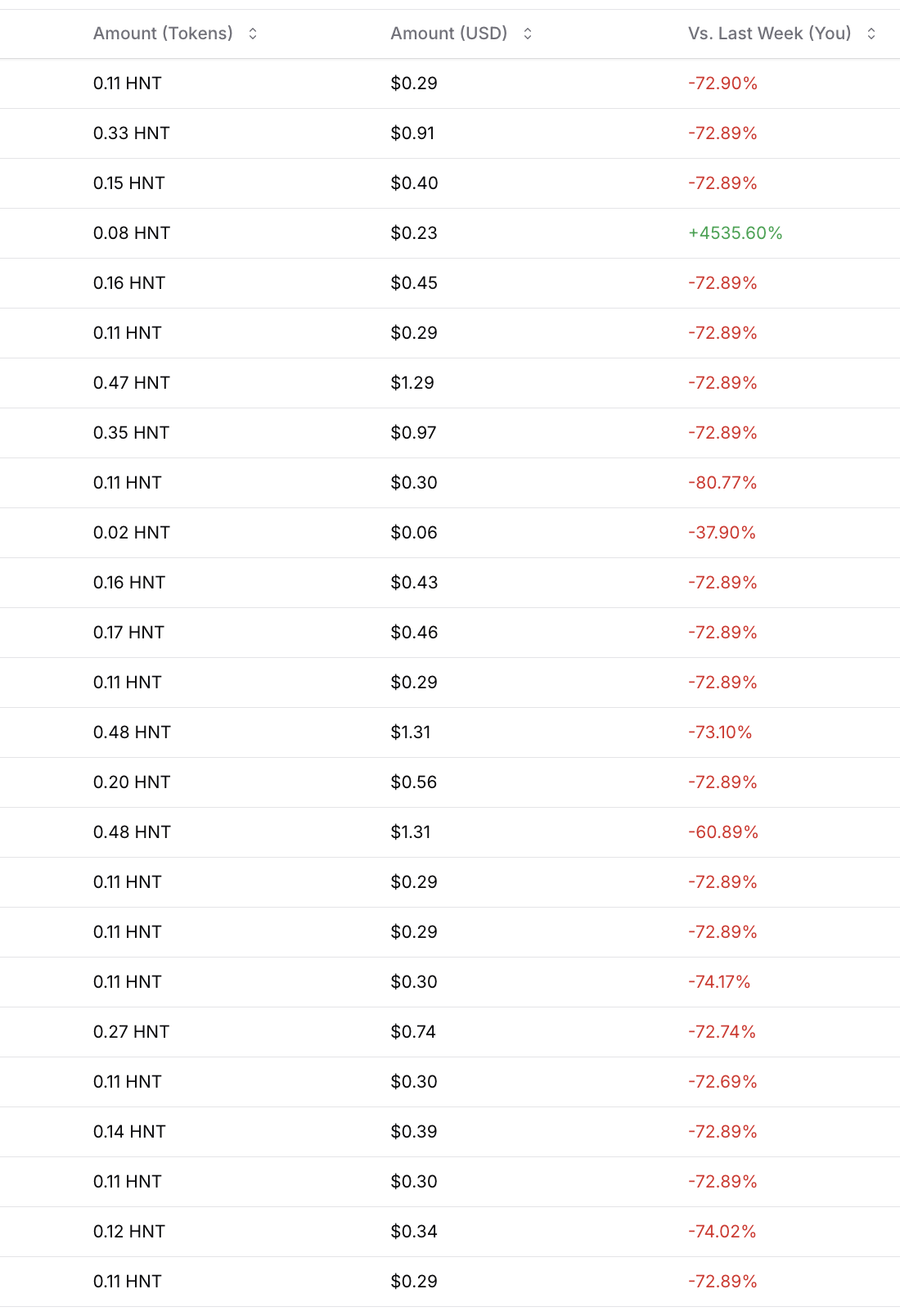The width and height of the screenshot is (900, 1316).
Task: Sort by Vs. Last Week using the arrows icon
Action: pos(871,34)
